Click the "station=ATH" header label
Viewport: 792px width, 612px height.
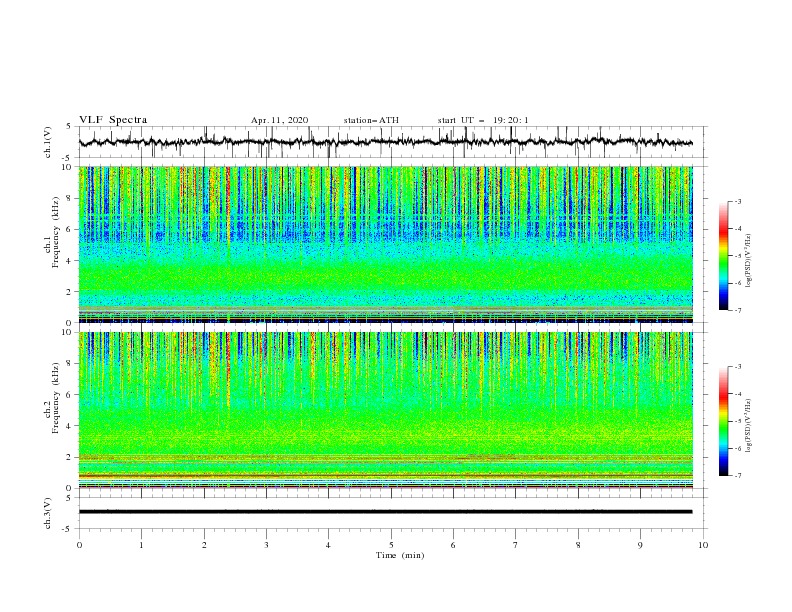(371, 120)
